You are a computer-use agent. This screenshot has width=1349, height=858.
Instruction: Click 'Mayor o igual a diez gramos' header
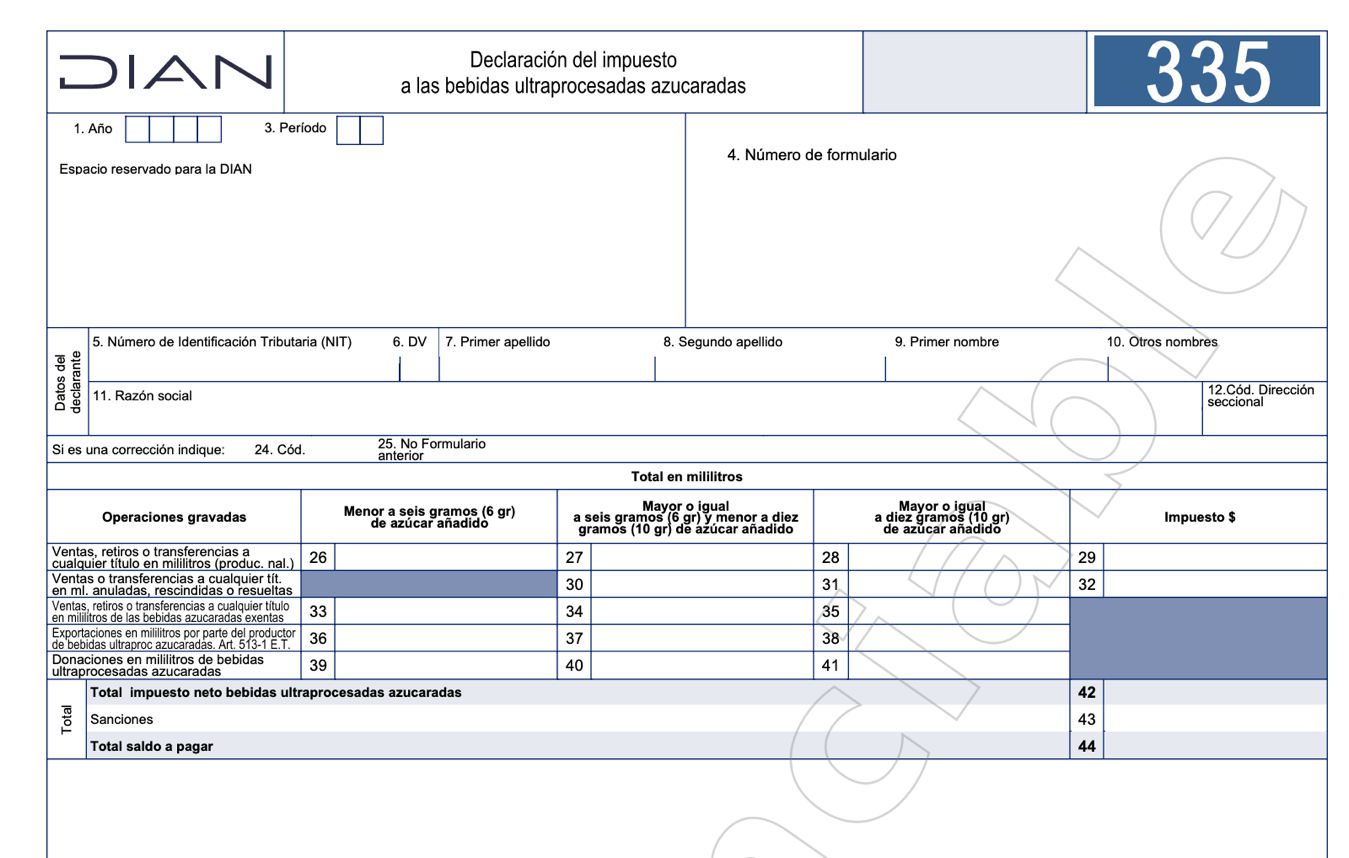(x=941, y=517)
